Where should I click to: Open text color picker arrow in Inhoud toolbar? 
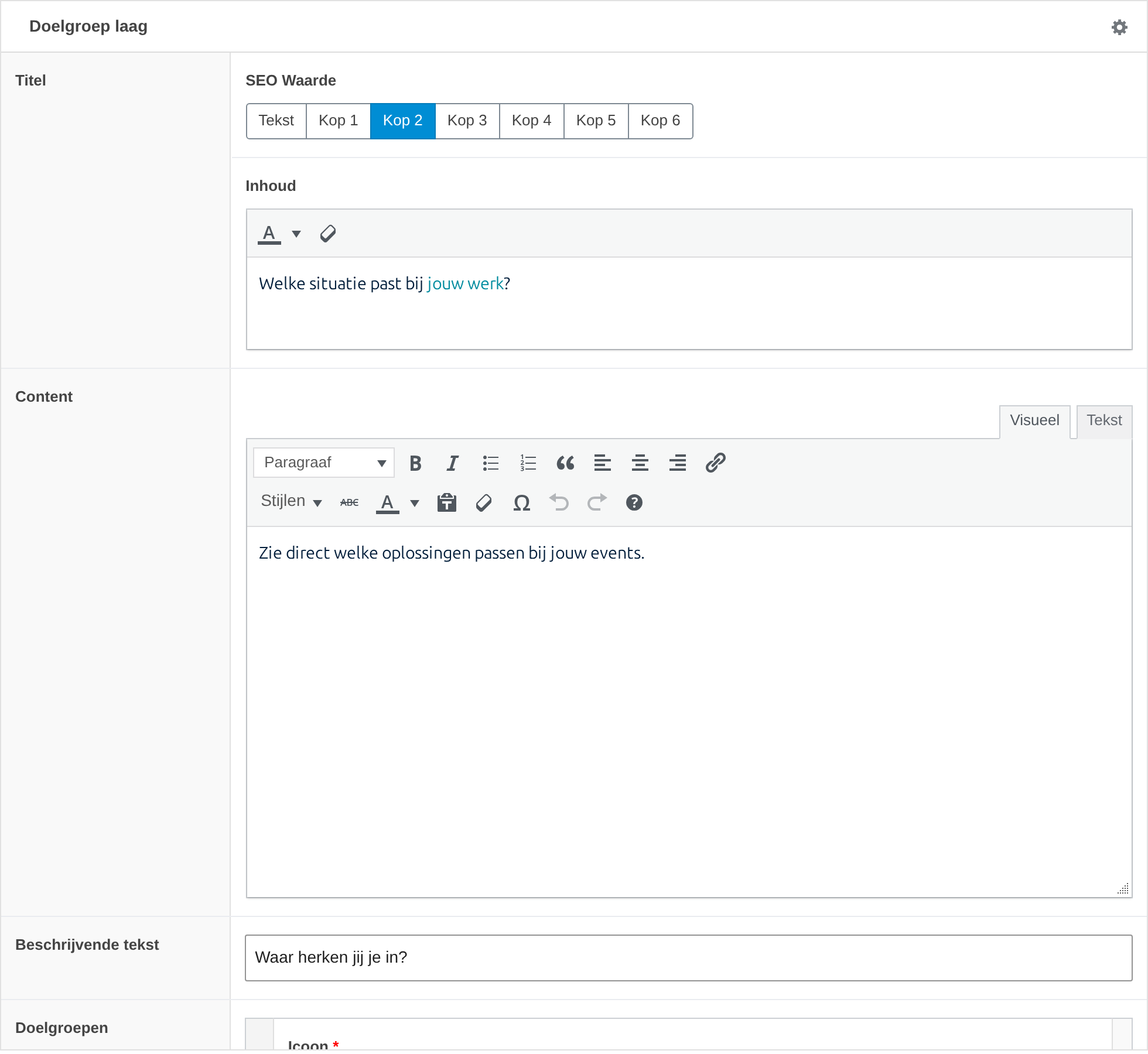(x=296, y=234)
